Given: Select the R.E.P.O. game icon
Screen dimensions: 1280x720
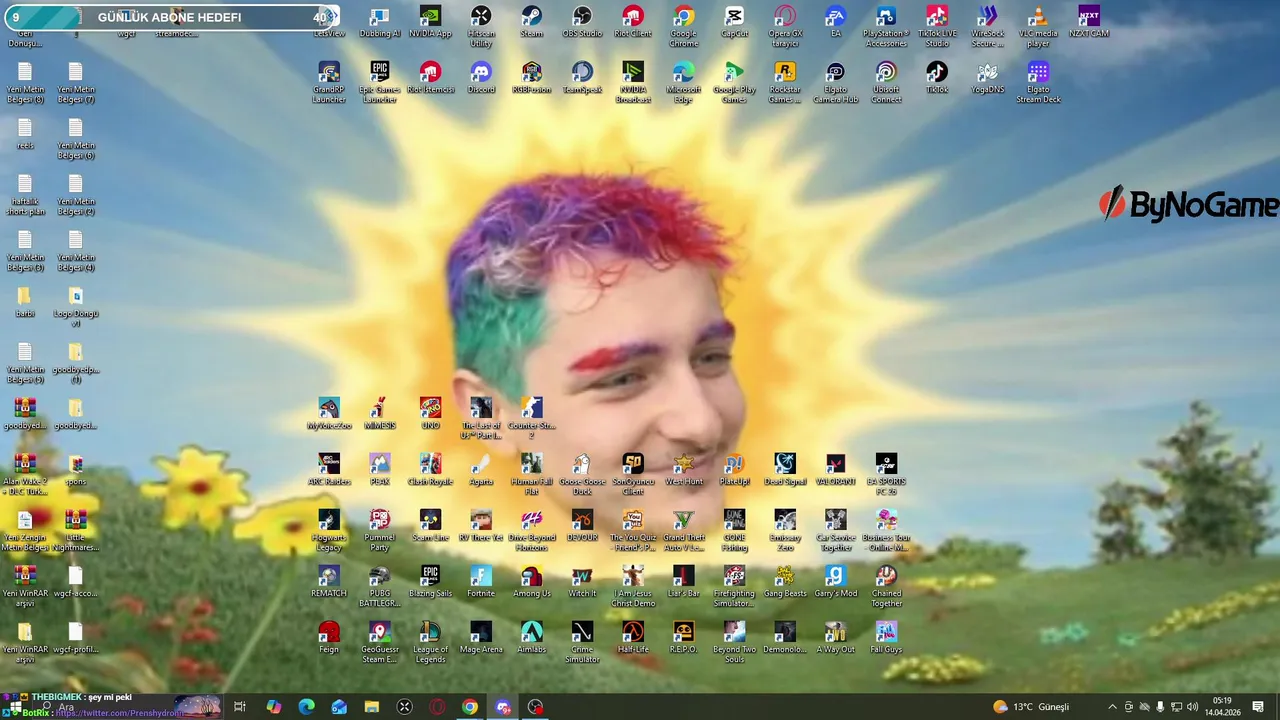Looking at the screenshot, I should click(683, 638).
